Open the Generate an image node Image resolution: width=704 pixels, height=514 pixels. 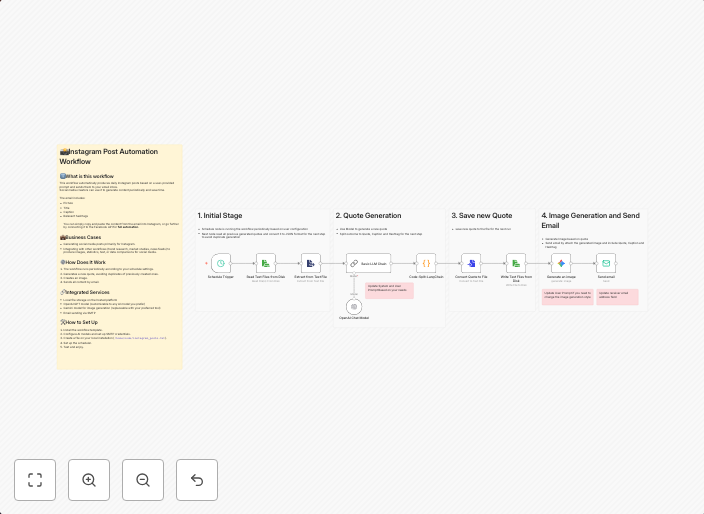561,263
